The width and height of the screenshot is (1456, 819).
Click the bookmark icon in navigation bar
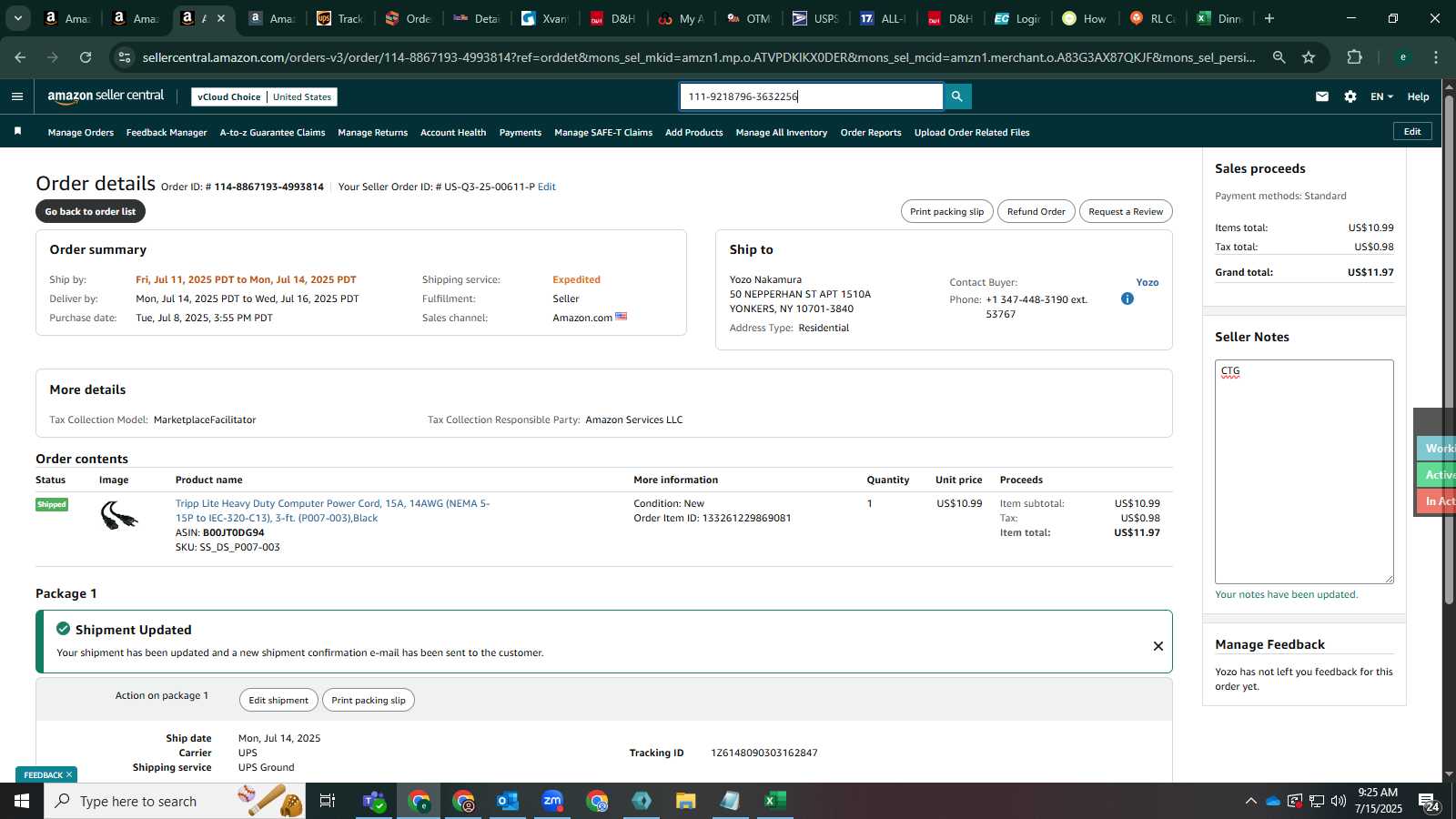click(17, 132)
